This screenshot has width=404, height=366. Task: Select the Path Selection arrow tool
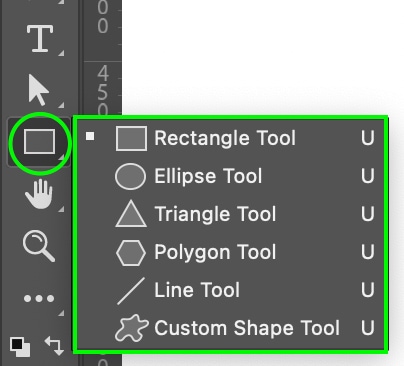coord(39,90)
